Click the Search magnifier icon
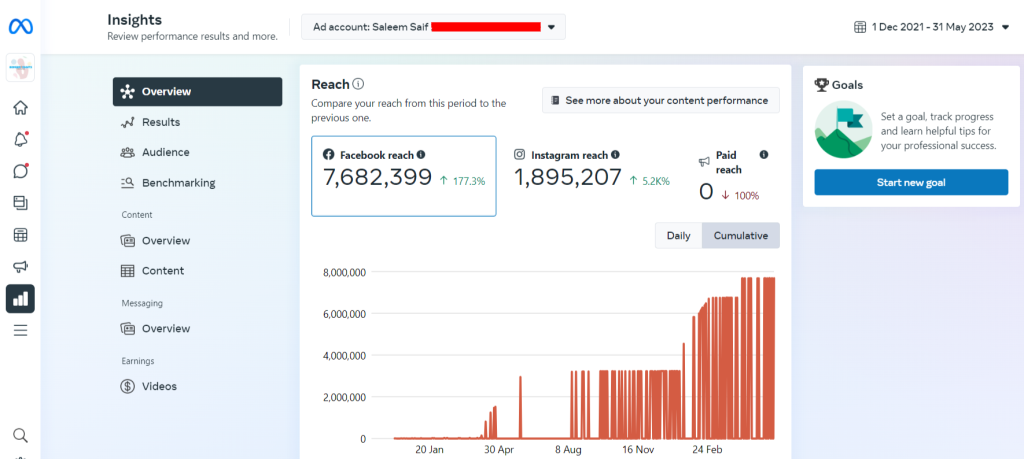The height and width of the screenshot is (459, 1024). [20, 435]
